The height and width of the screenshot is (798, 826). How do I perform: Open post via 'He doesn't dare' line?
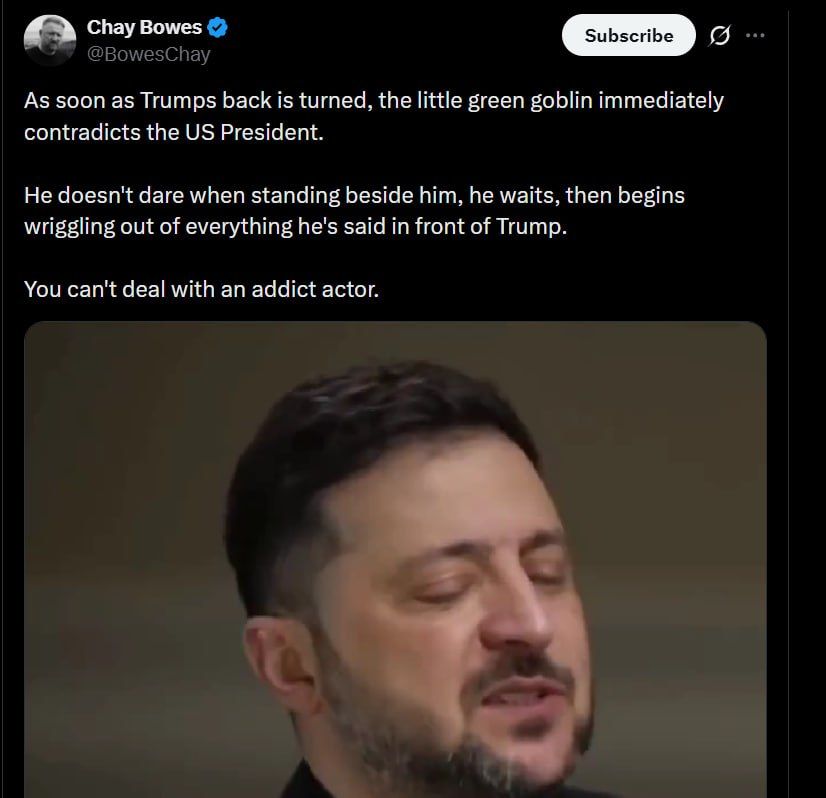354,195
